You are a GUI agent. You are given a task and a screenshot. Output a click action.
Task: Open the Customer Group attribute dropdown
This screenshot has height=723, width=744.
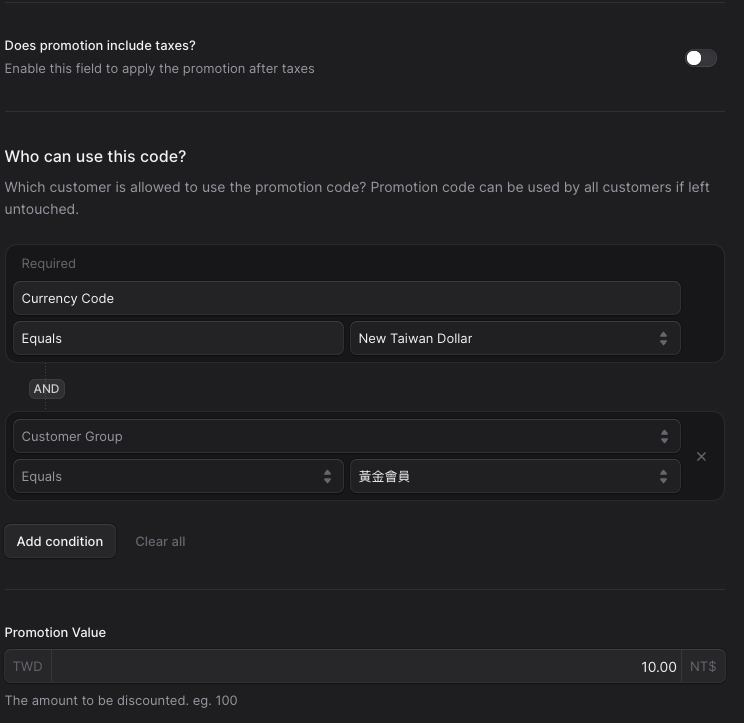(x=346, y=437)
